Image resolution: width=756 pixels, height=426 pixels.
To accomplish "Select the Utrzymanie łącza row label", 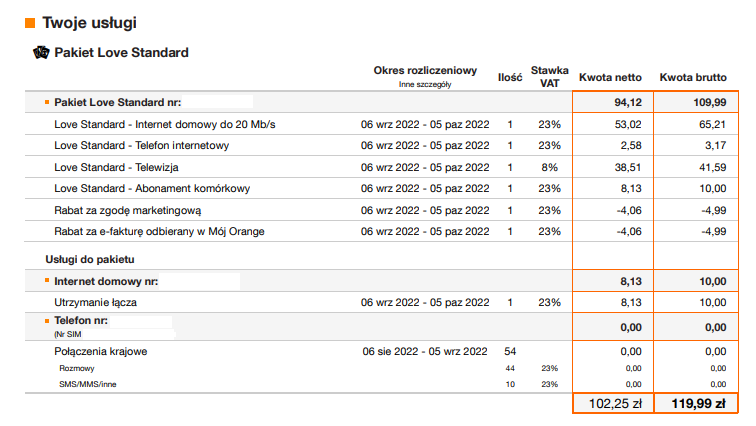I will (98, 302).
